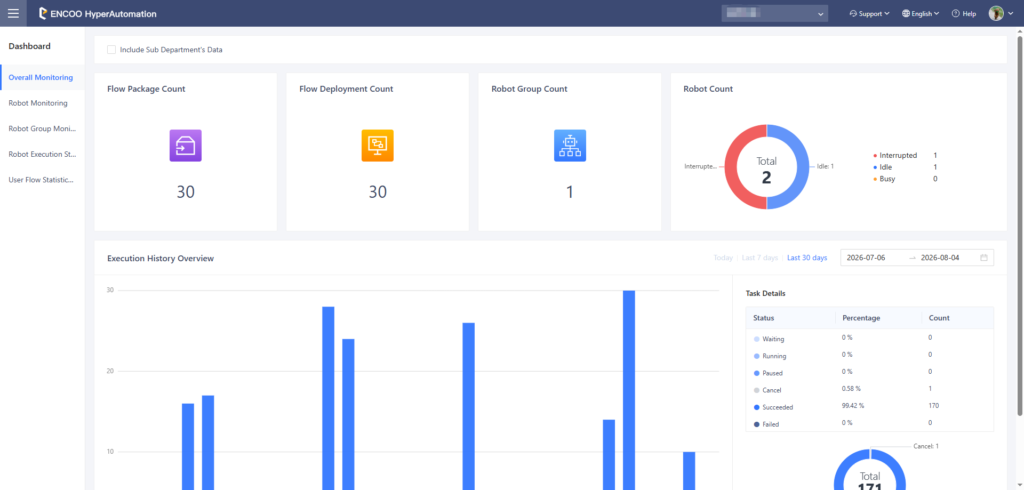The height and width of the screenshot is (490, 1024).
Task: Click the tallest bar reaching 30
Action: tap(629, 390)
